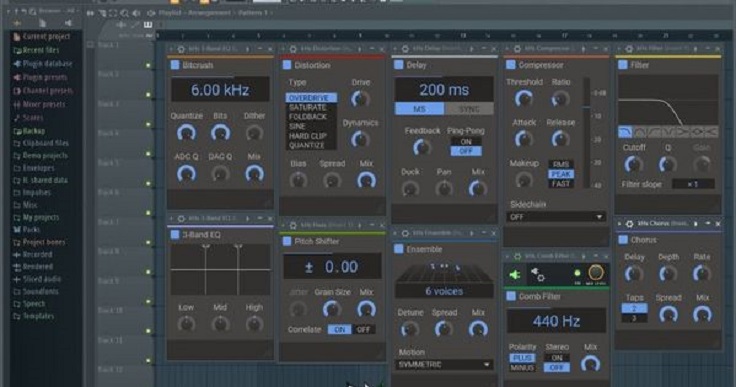Viewport: 736px width, 387px height.
Task: Turn Pitch Shifter Correlate OFF
Action: coord(363,330)
